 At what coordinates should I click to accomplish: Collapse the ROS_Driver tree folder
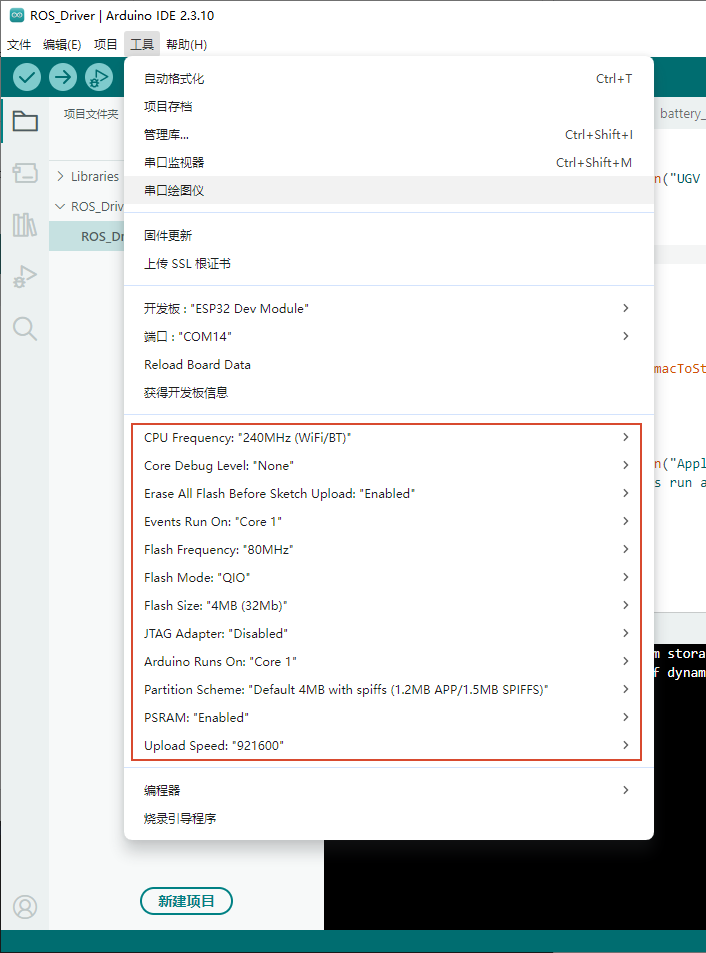click(x=88, y=207)
